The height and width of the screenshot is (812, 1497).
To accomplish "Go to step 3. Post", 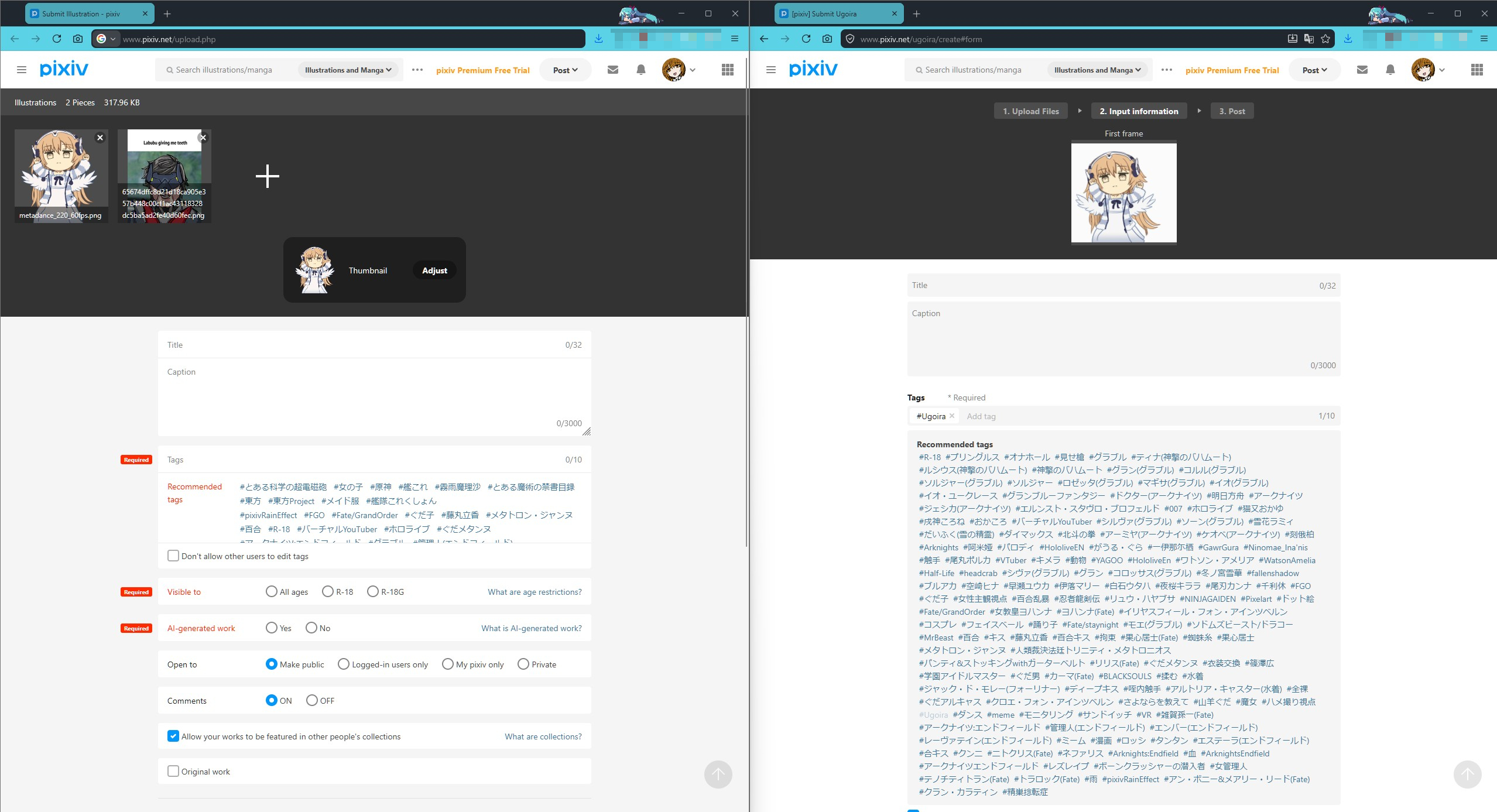I will tap(1232, 111).
